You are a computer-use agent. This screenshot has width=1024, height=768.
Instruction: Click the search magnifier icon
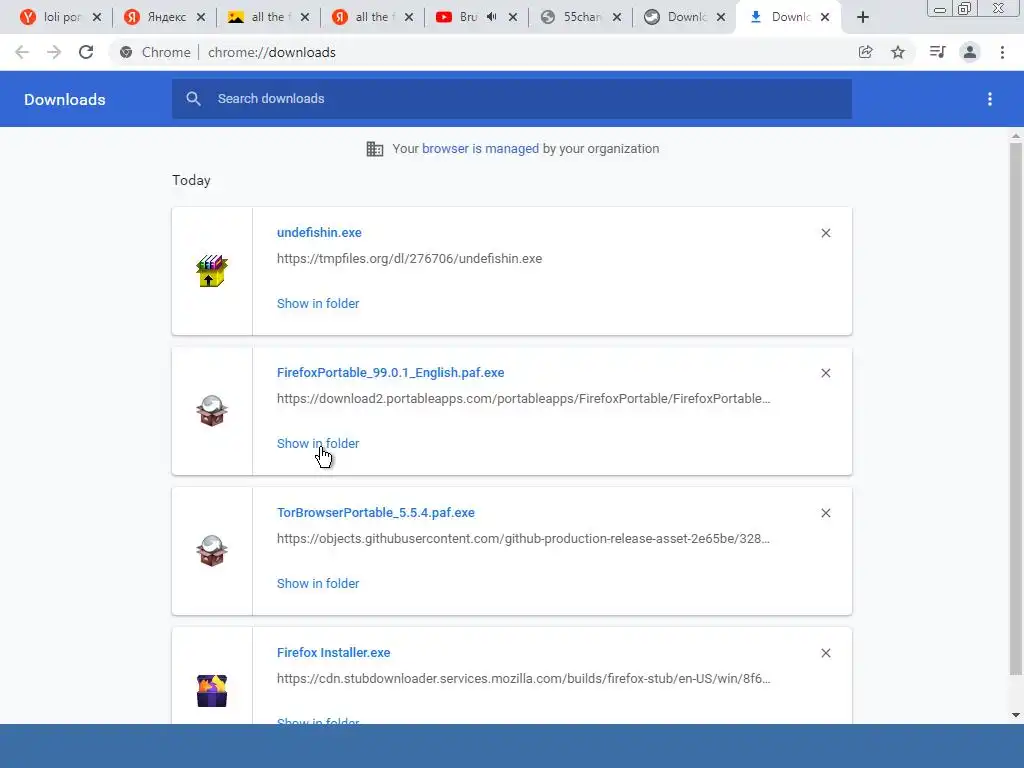[193, 99]
